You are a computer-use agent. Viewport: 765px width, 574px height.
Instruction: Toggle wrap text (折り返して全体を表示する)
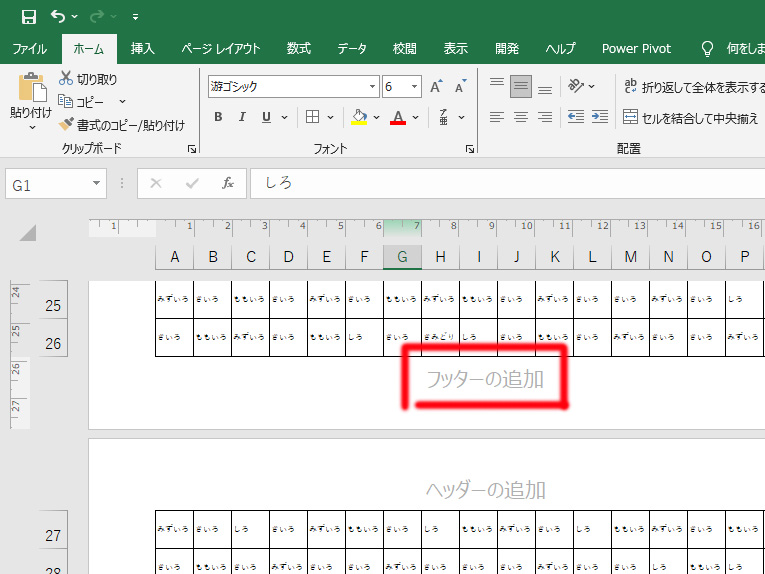click(689, 87)
